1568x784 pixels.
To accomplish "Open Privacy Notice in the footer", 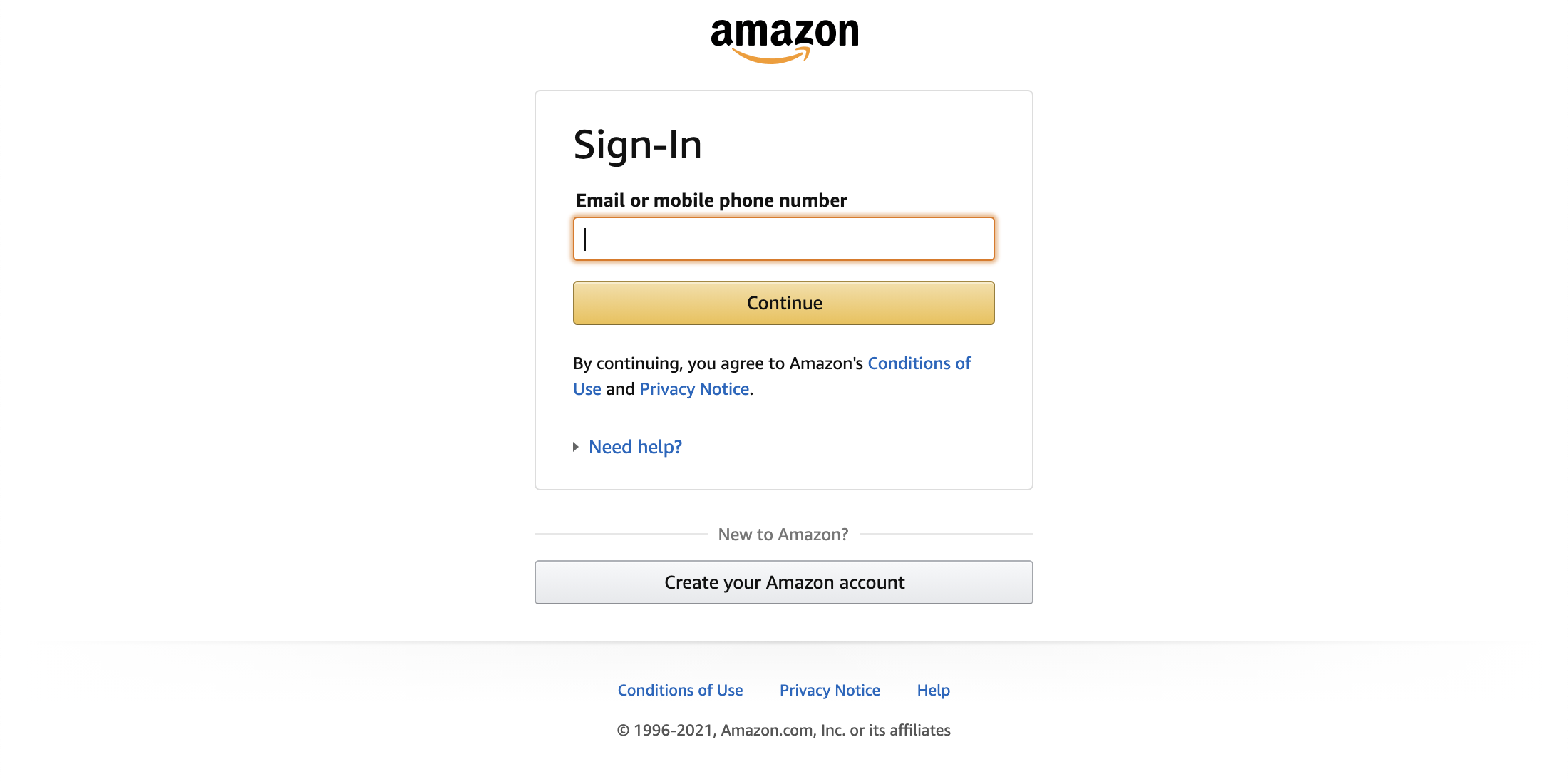I will [x=829, y=689].
